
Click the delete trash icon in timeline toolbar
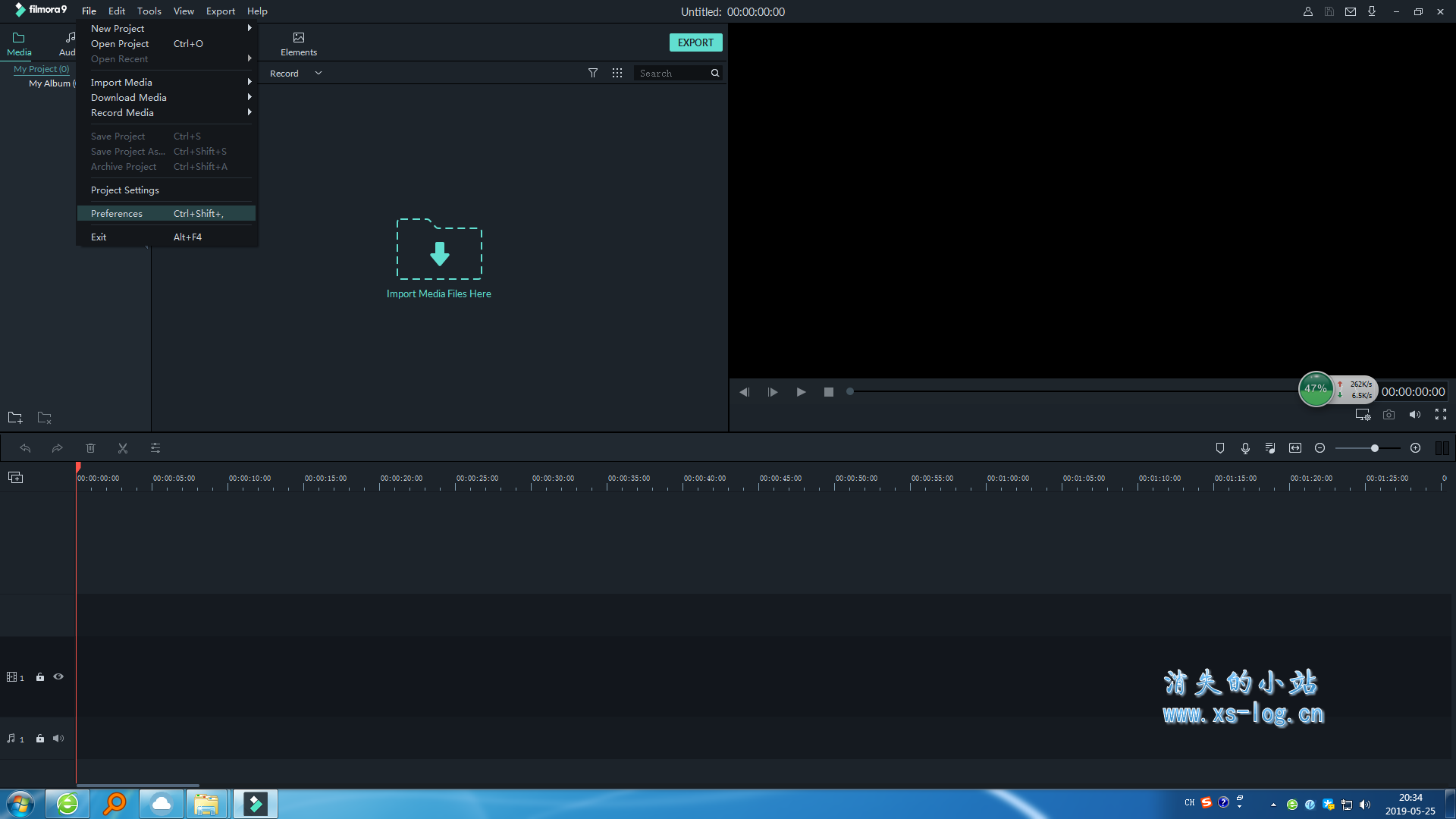(x=90, y=448)
